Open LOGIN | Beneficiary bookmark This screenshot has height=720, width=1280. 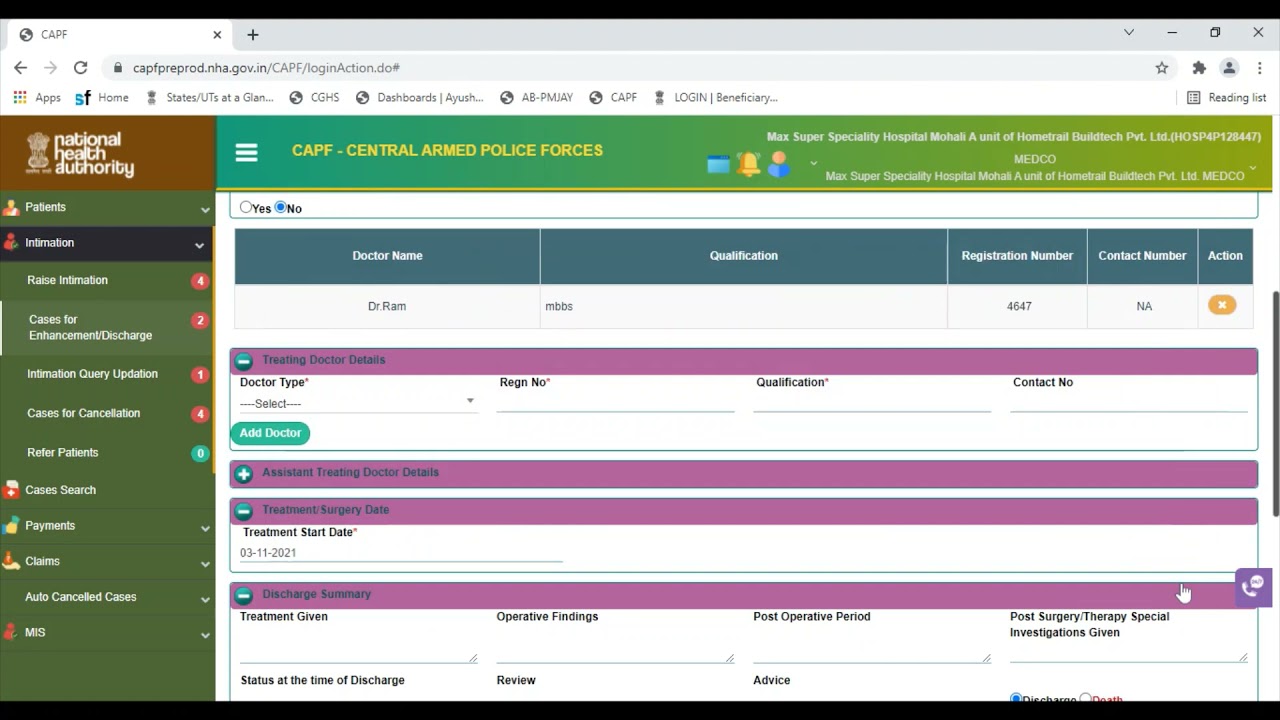click(715, 97)
